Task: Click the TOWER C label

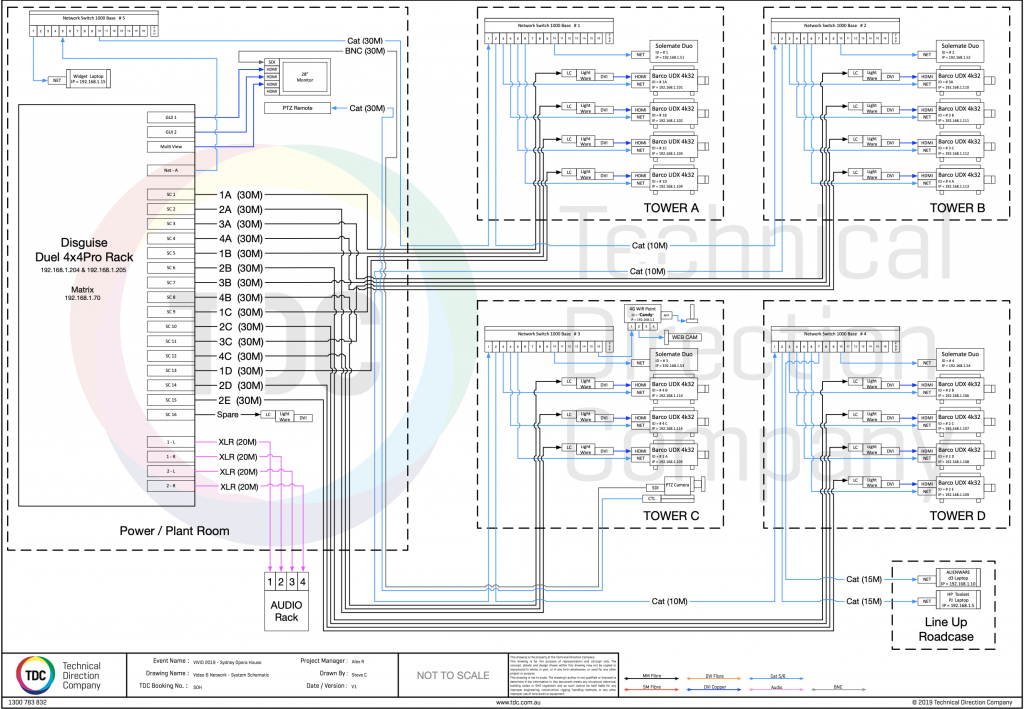Action: point(671,516)
